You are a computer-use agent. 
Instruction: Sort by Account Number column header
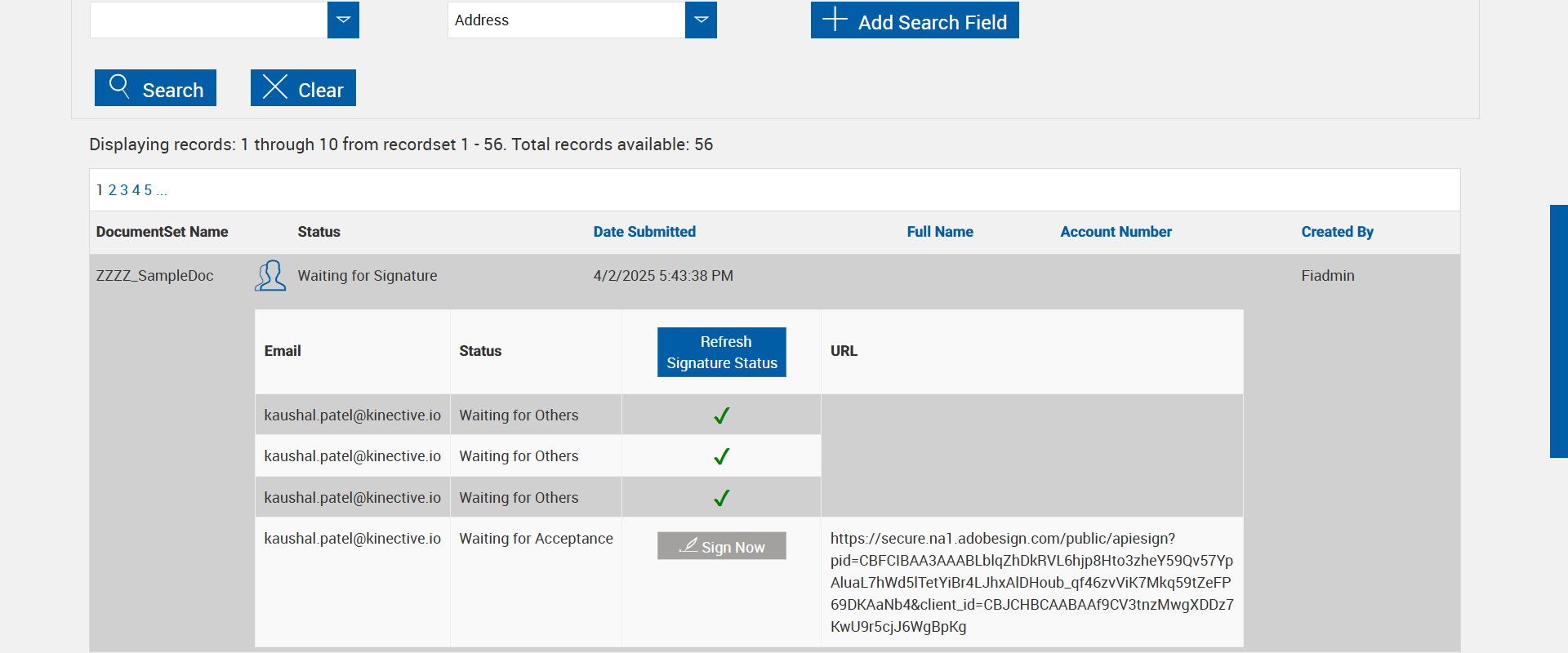tap(1116, 232)
